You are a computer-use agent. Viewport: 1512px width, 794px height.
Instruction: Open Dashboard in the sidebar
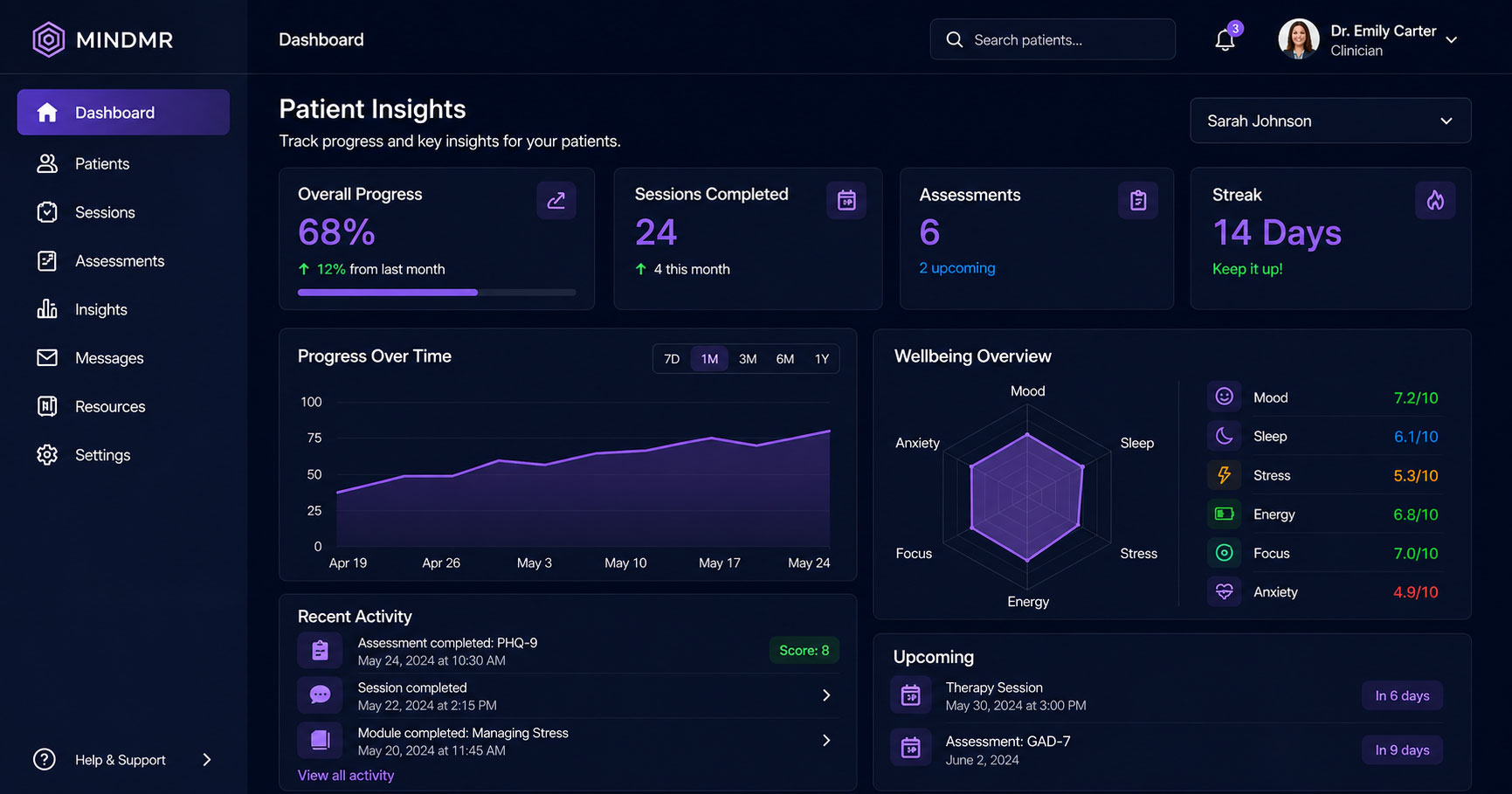click(x=123, y=113)
